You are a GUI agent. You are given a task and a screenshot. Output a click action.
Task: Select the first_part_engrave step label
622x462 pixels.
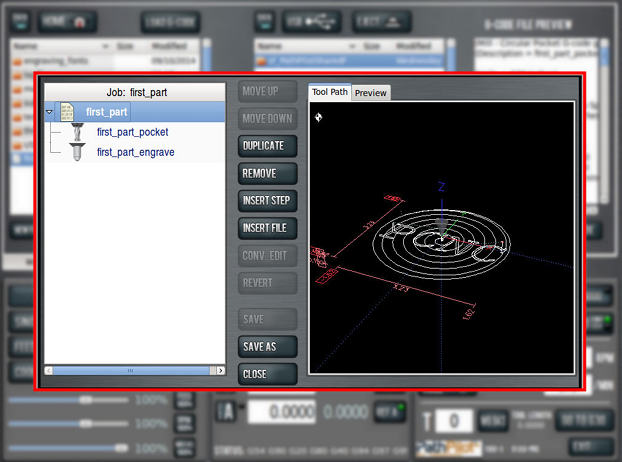tap(135, 152)
